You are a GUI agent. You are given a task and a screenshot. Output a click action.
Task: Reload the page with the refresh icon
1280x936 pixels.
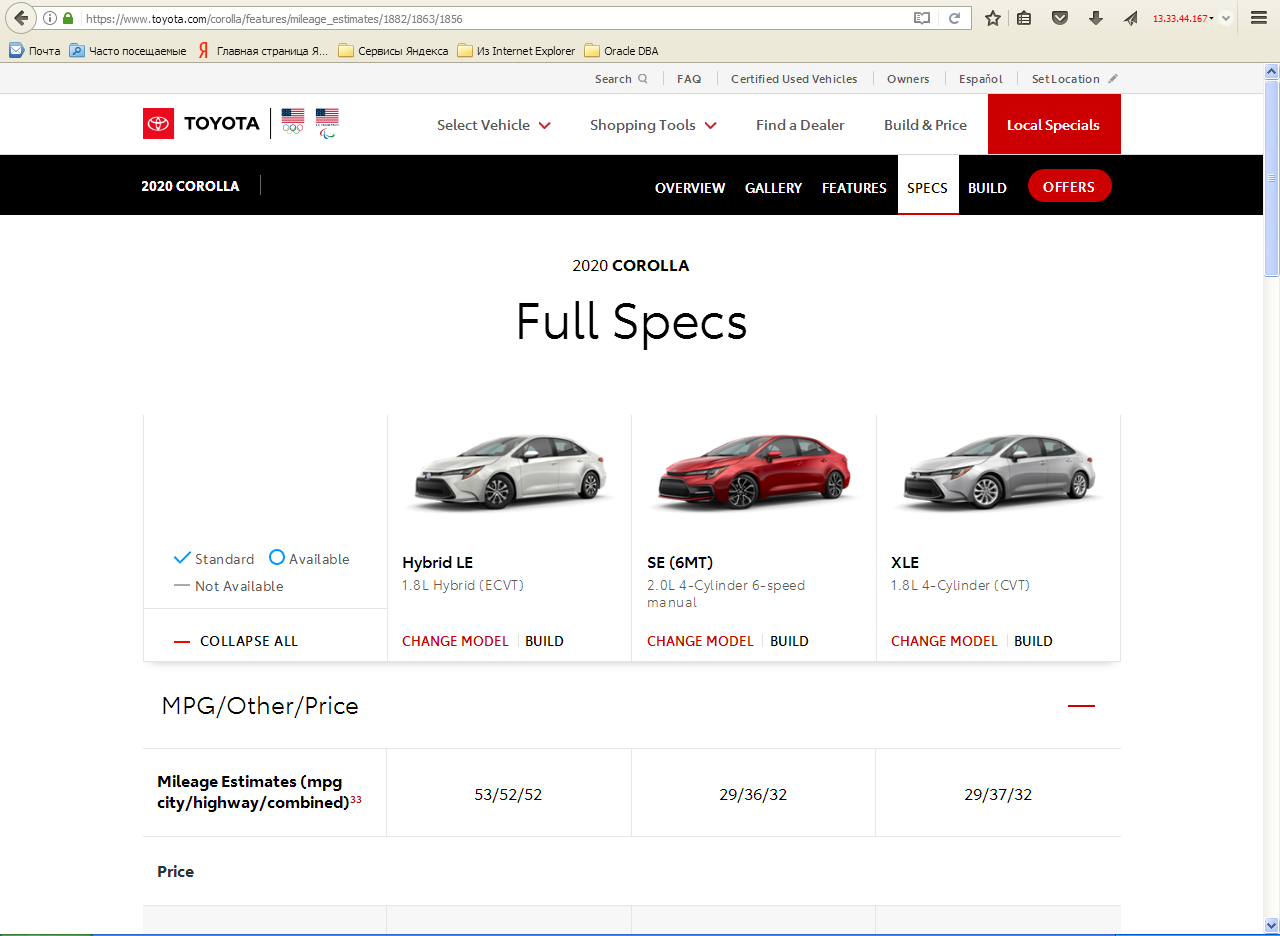(x=955, y=18)
